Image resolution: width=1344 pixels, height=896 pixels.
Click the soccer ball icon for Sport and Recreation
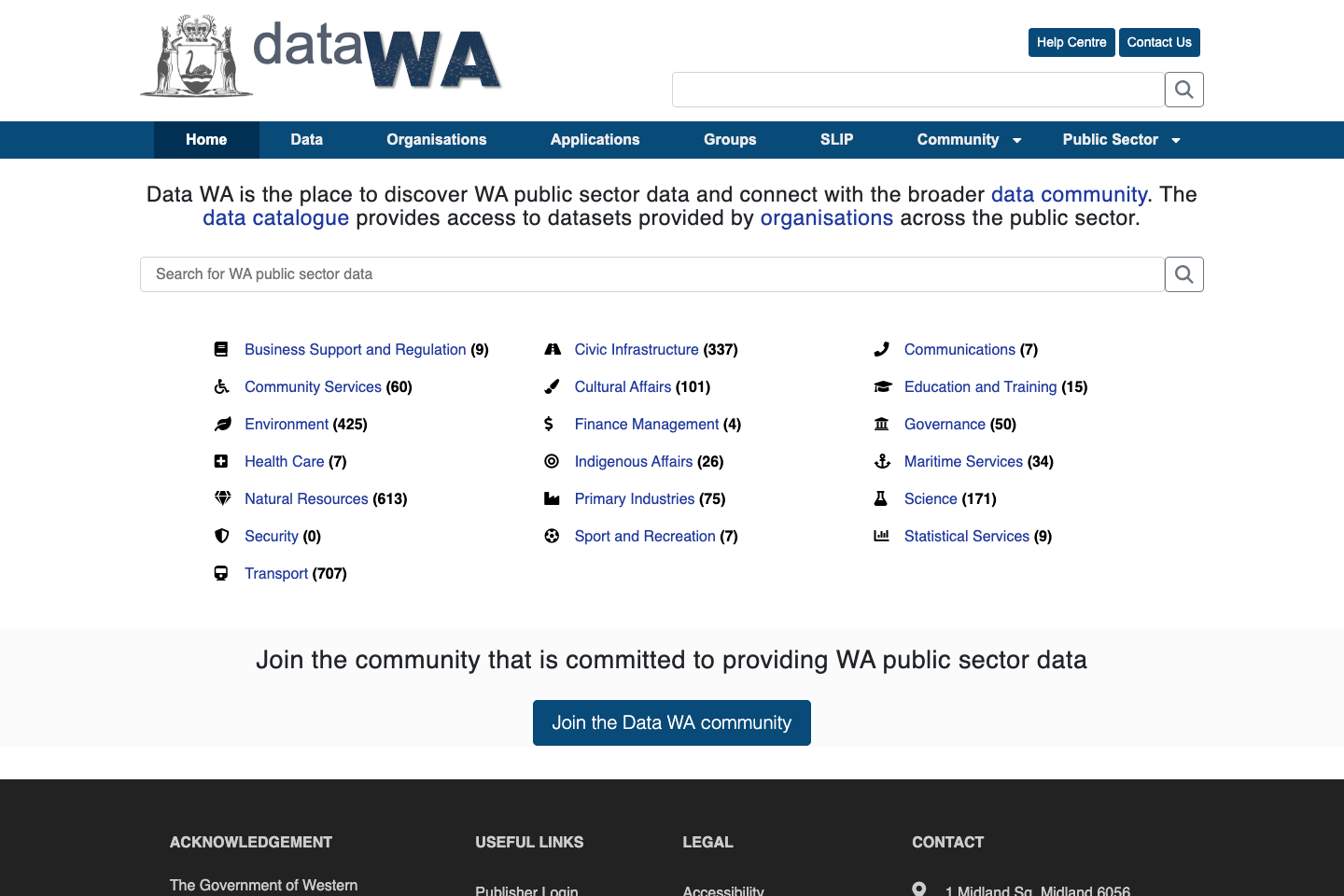[552, 536]
